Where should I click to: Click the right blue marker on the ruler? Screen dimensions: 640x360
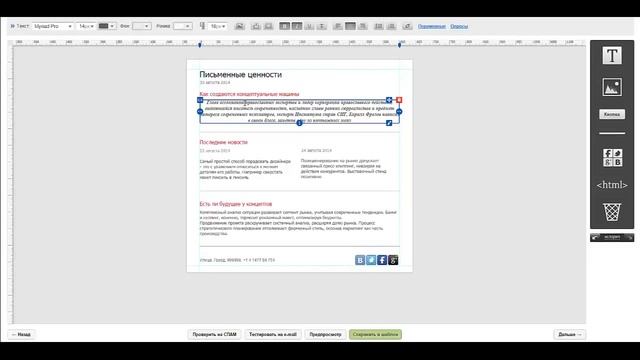pos(400,44)
